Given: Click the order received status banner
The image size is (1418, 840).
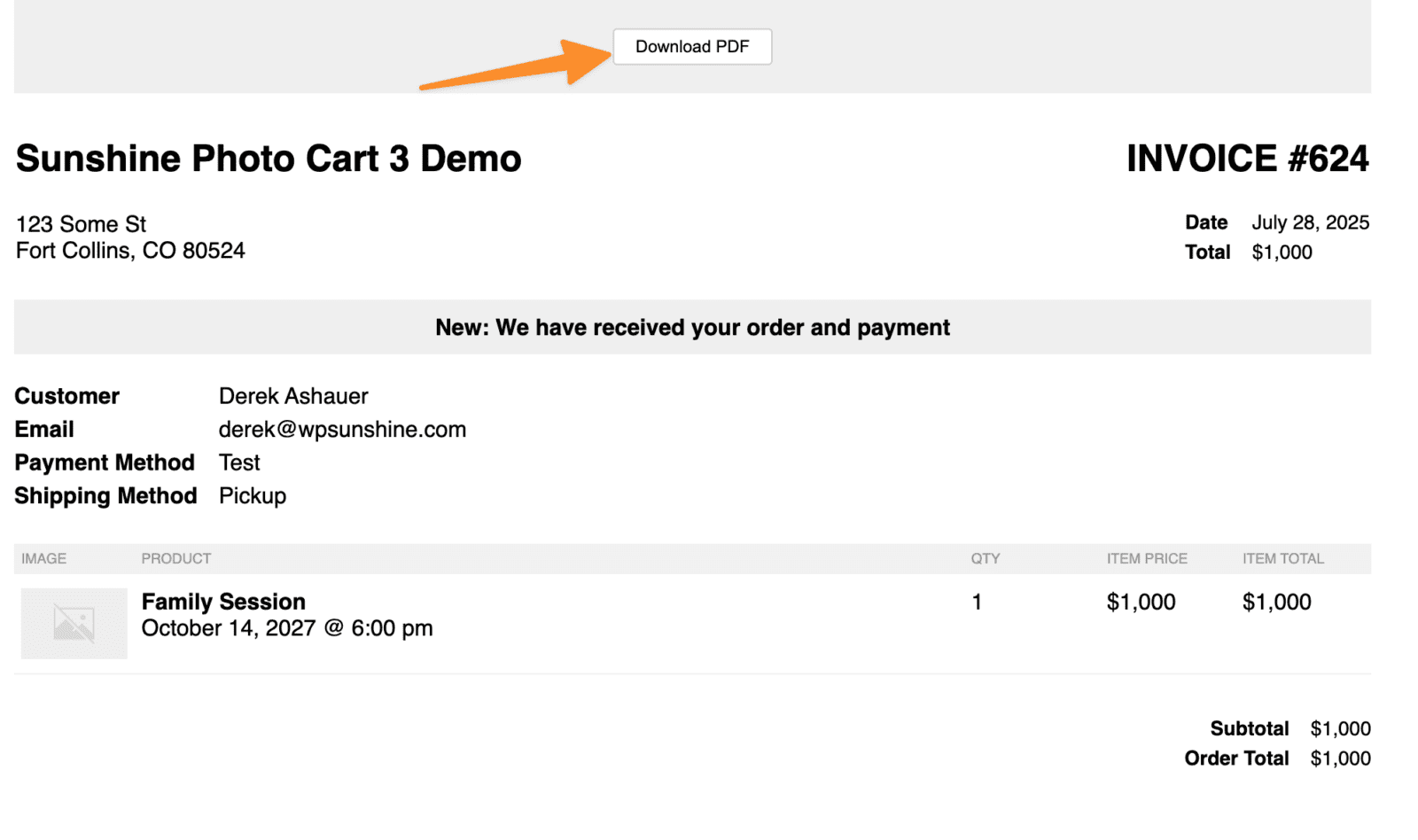Looking at the screenshot, I should point(692,328).
